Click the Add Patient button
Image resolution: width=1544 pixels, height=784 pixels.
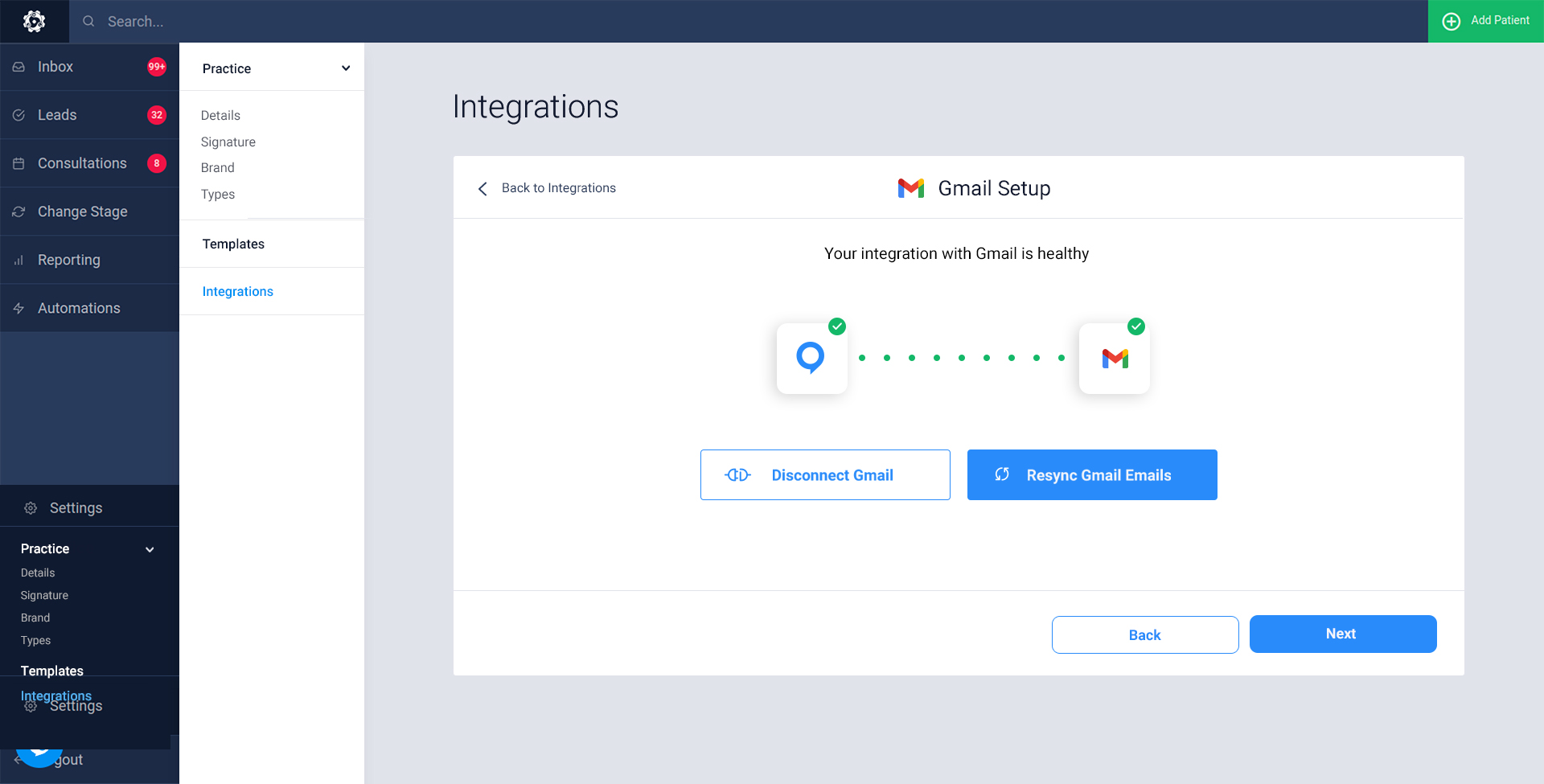[x=1485, y=21]
